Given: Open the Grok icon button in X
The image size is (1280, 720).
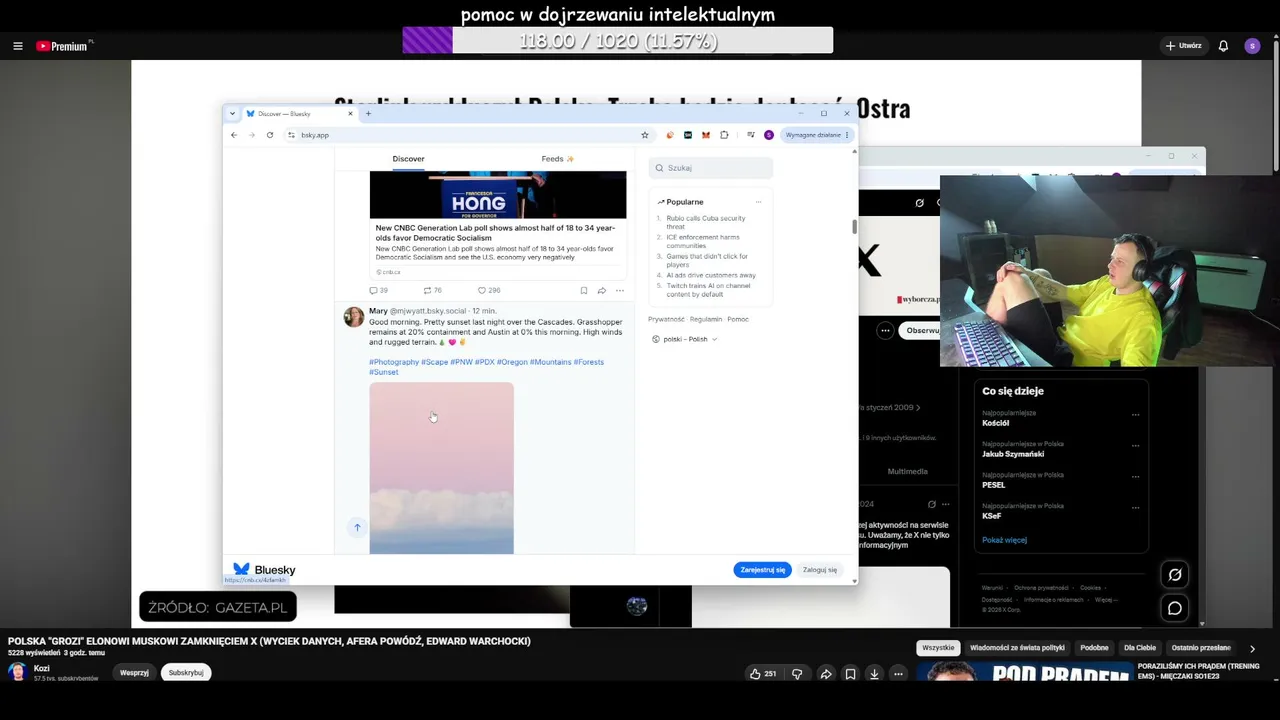Looking at the screenshot, I should point(1175,574).
